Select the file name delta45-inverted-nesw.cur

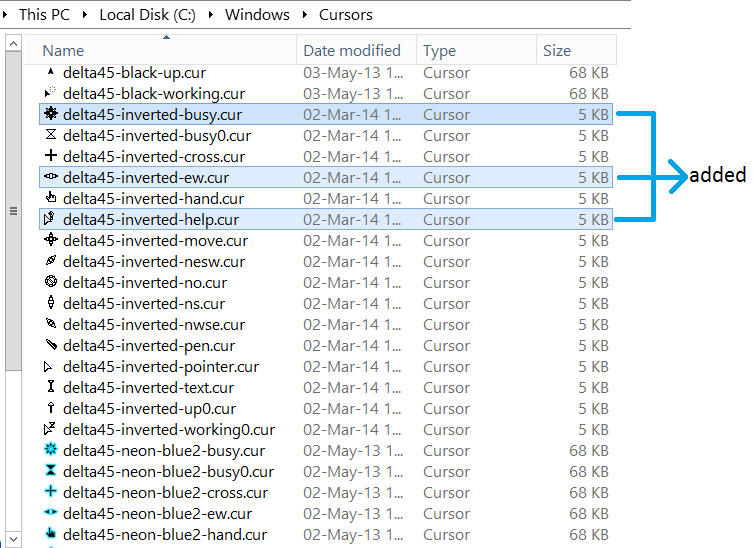[154, 262]
